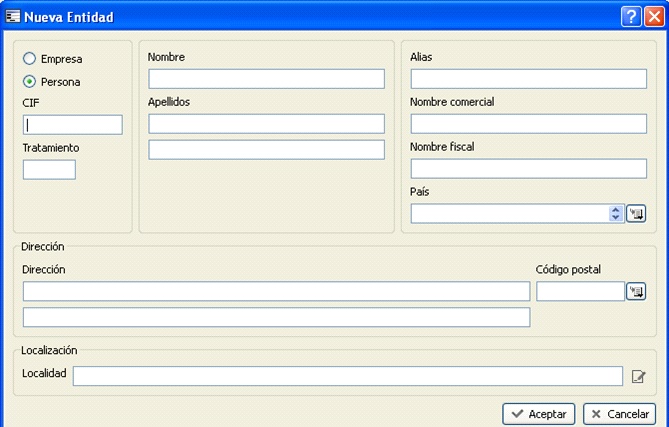Close the Nueva Entidad dialog window
Viewport: 669px width, 427px height.
point(654,16)
